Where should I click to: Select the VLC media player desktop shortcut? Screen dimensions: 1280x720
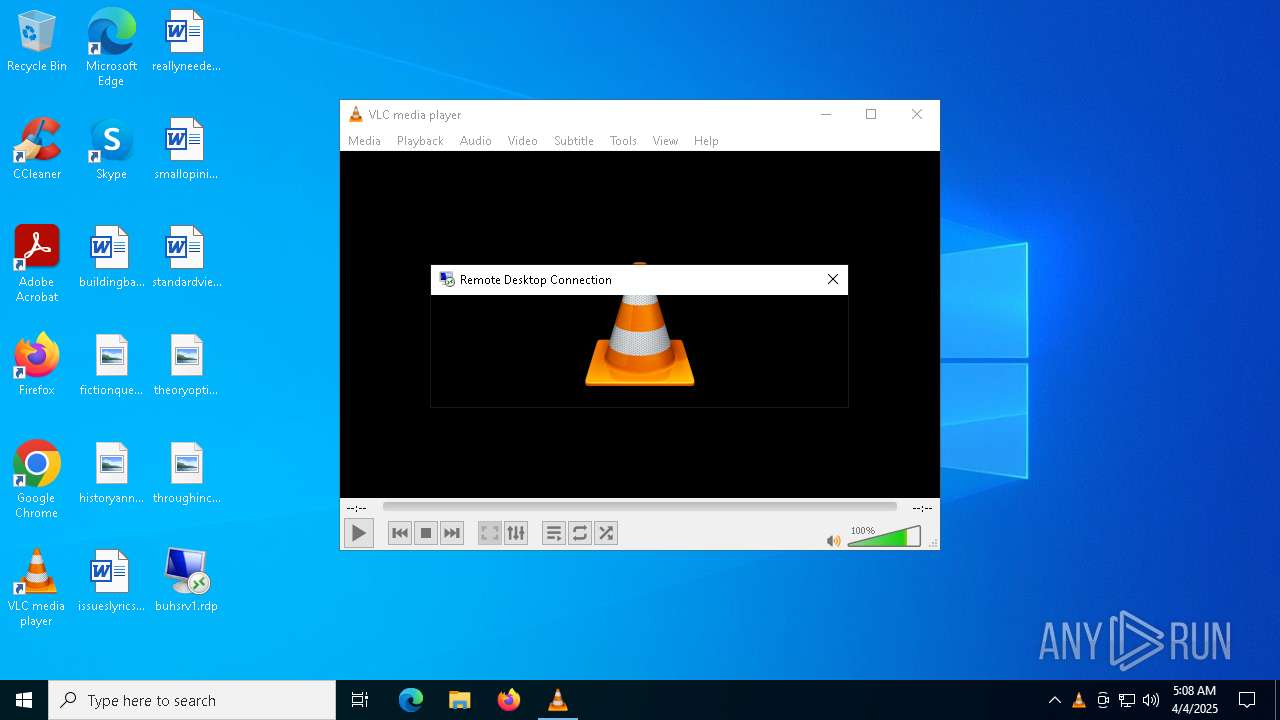tap(37, 588)
